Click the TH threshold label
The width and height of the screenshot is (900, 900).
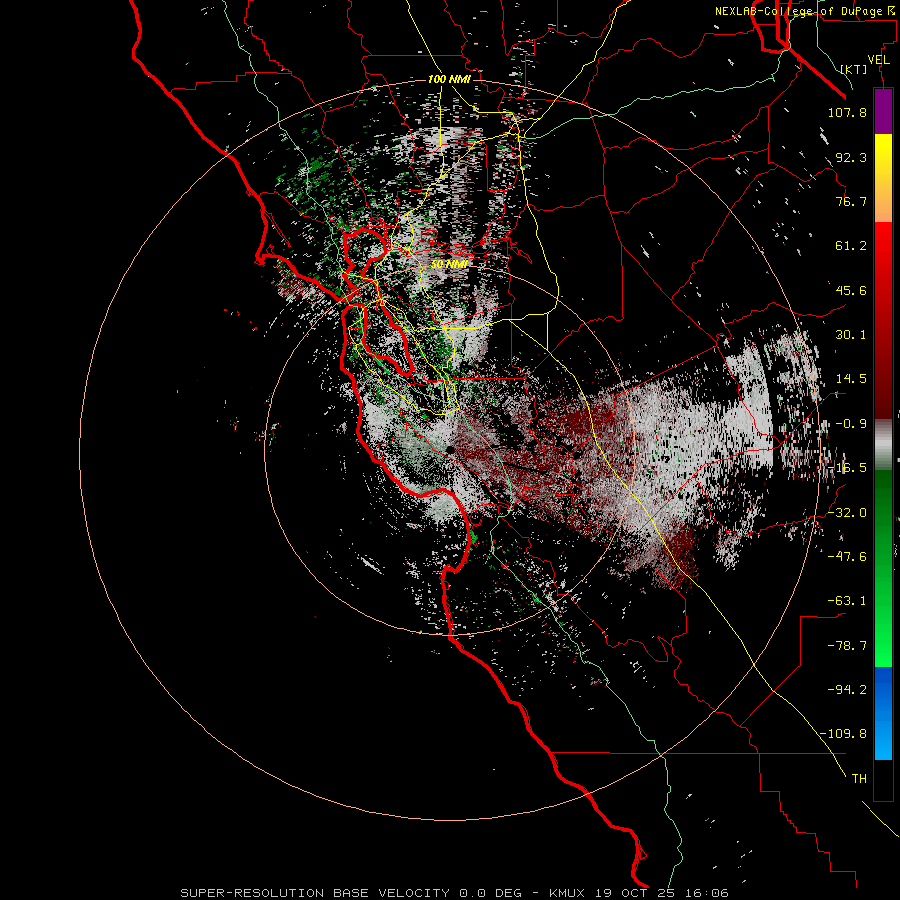click(x=859, y=779)
